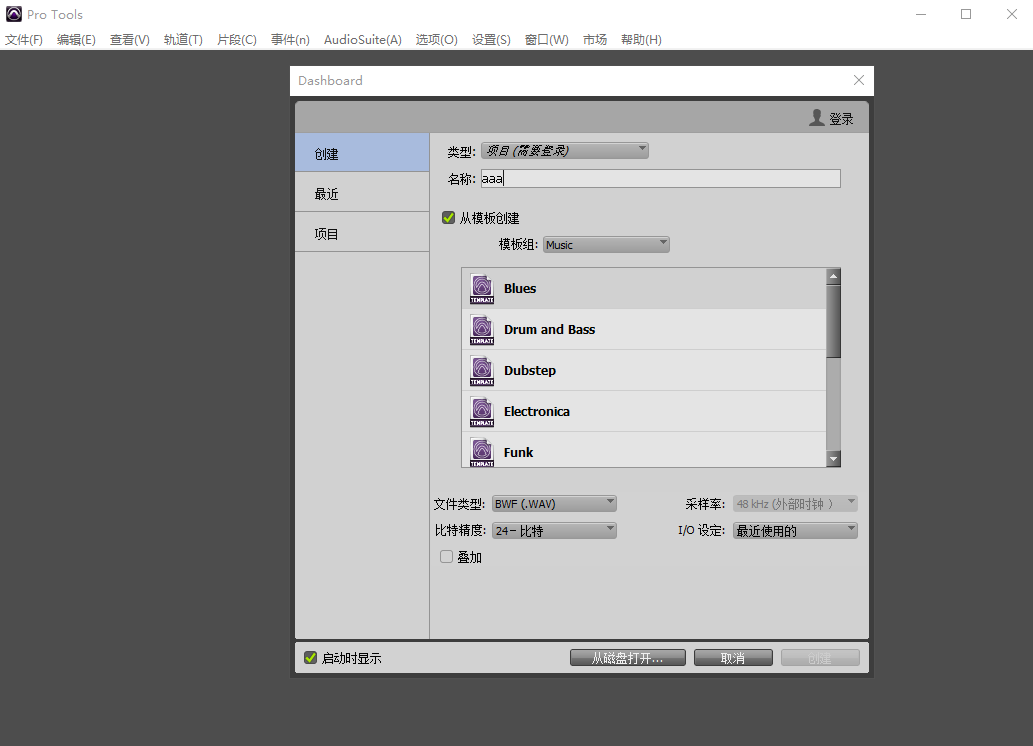This screenshot has width=1033, height=746.
Task: Enable the 叠加 checkbox
Action: coord(447,557)
